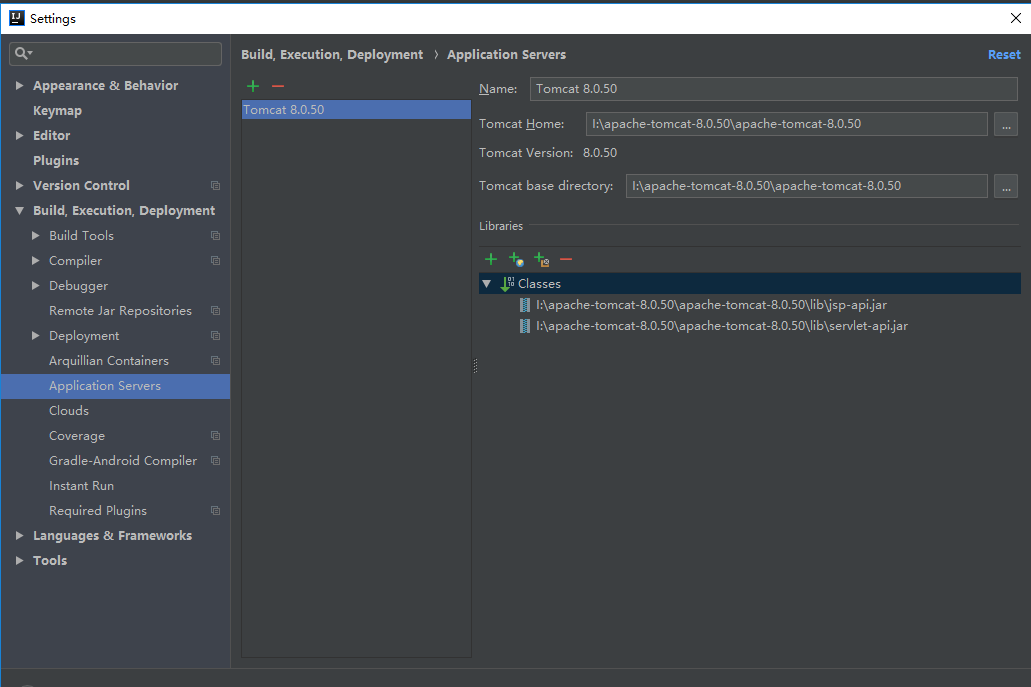Add a library with the green plus
1031x687 pixels.
tap(491, 259)
